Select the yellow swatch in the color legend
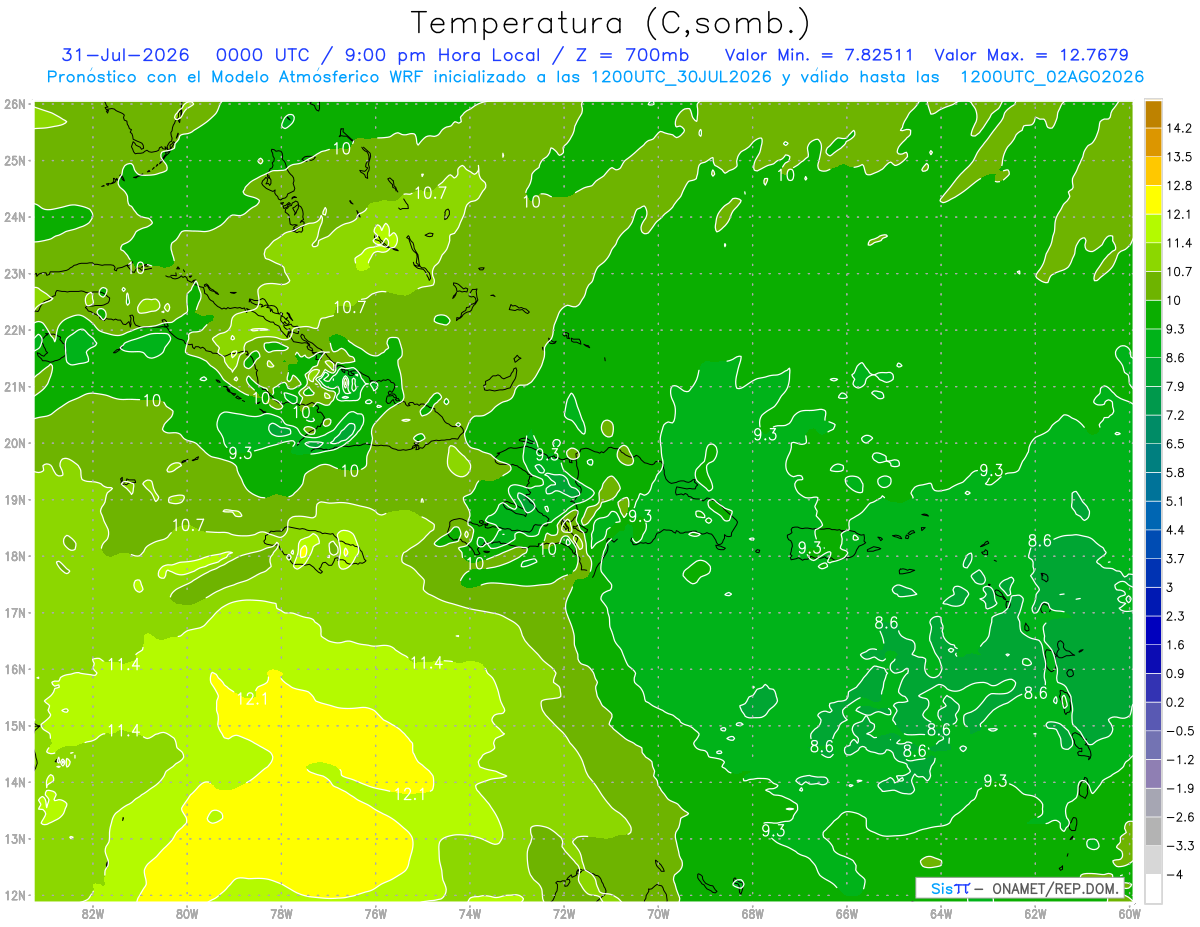The width and height of the screenshot is (1200, 927). [x=1153, y=201]
